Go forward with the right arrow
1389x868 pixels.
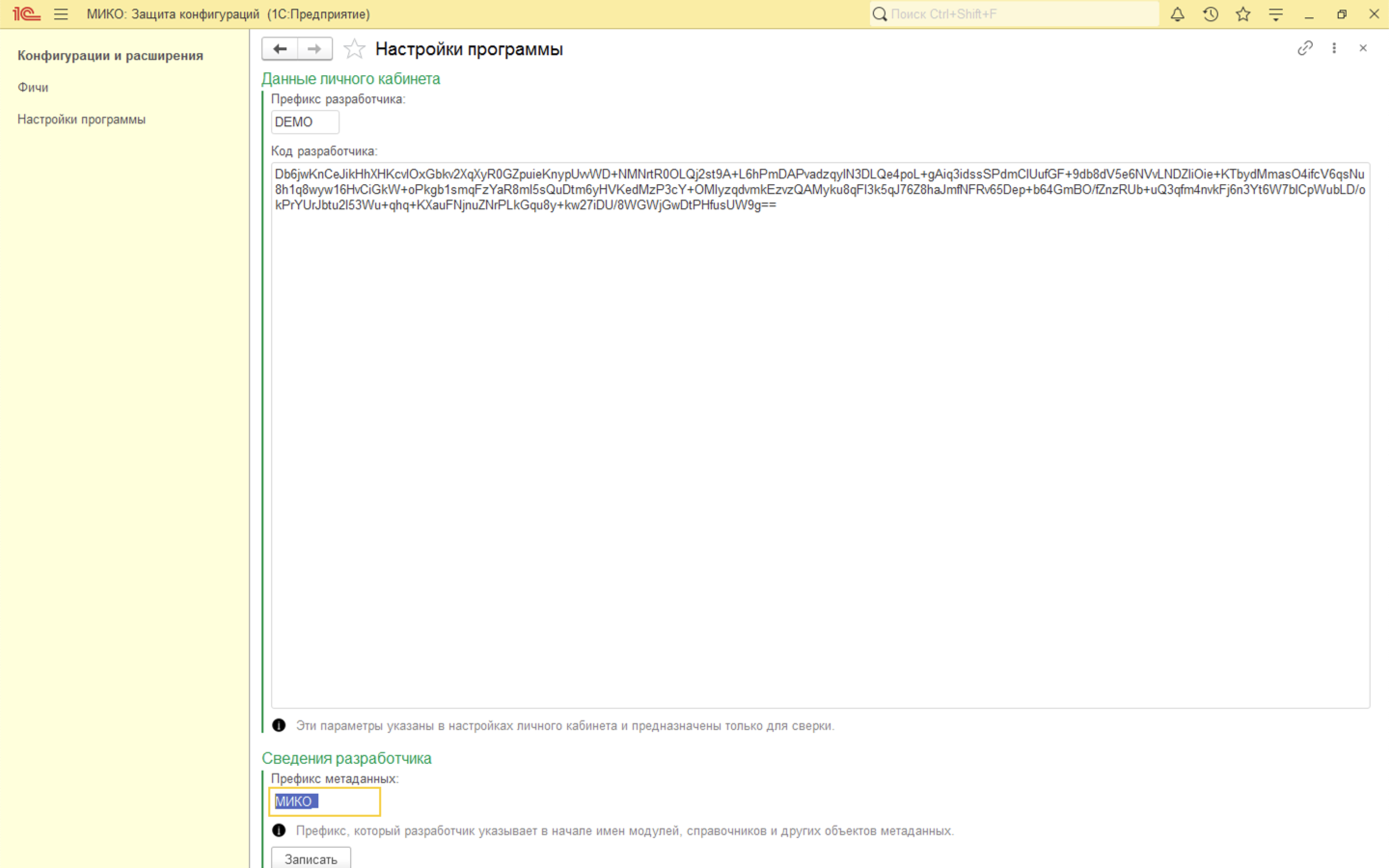(x=314, y=49)
